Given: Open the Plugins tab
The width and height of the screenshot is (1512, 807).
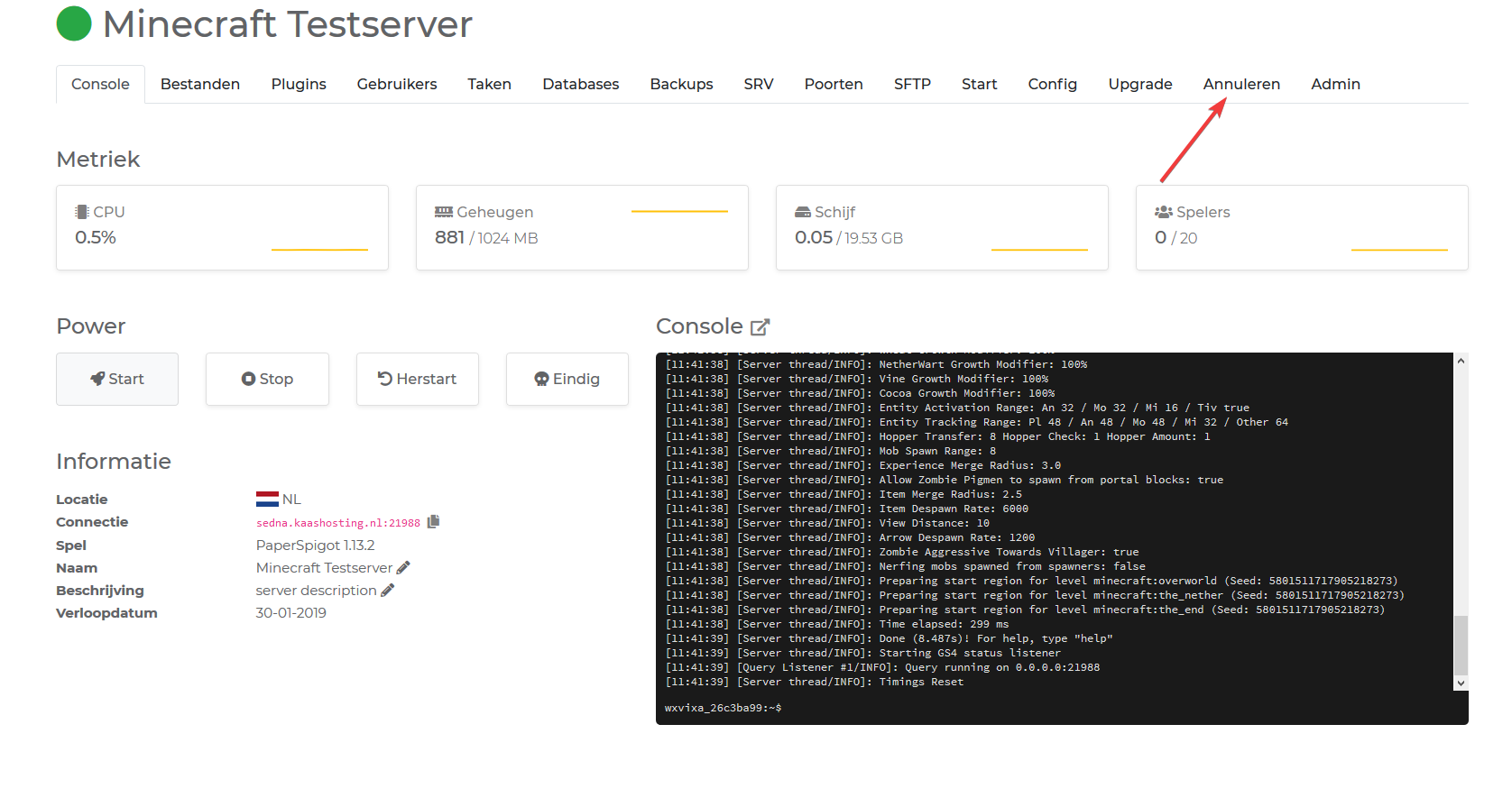Looking at the screenshot, I should click(x=299, y=85).
